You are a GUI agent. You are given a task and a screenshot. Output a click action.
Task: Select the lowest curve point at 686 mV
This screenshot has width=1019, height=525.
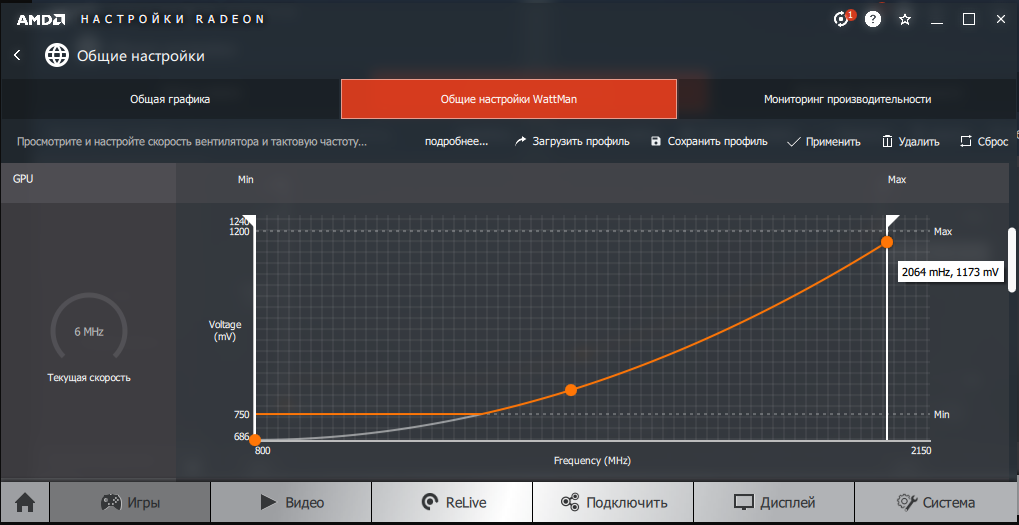click(255, 440)
